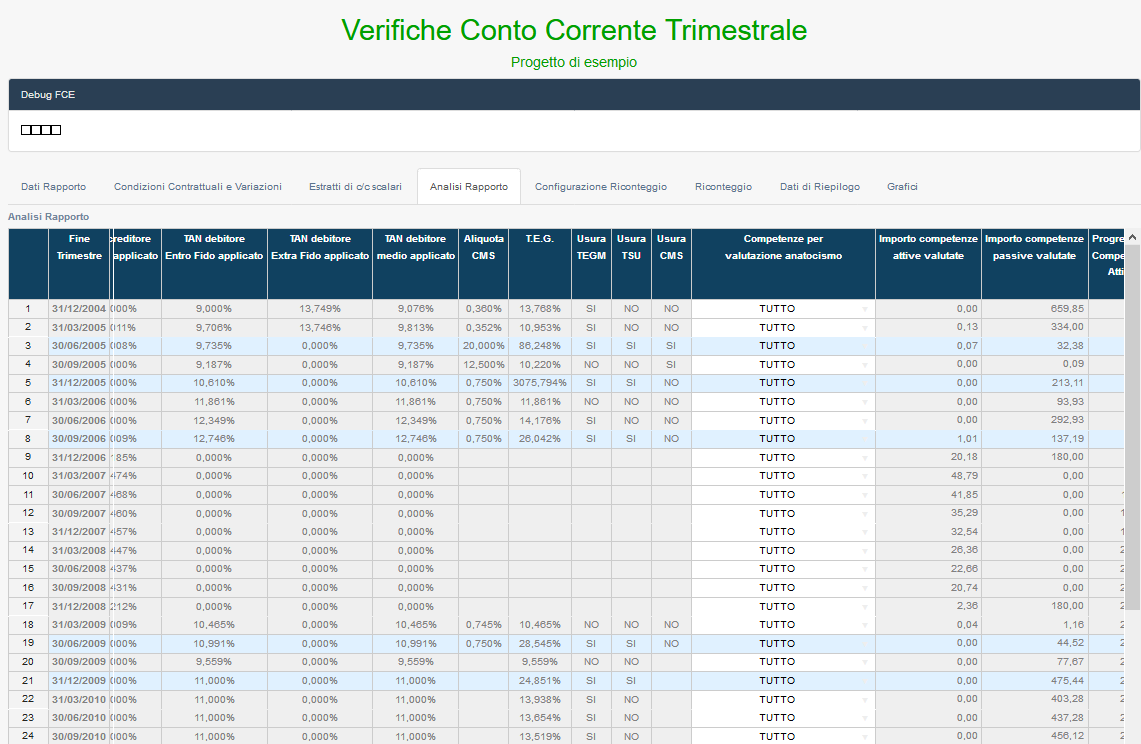Click T.E.G. value 28,545%
Viewport: 1141px width, 744px height.
pos(540,644)
